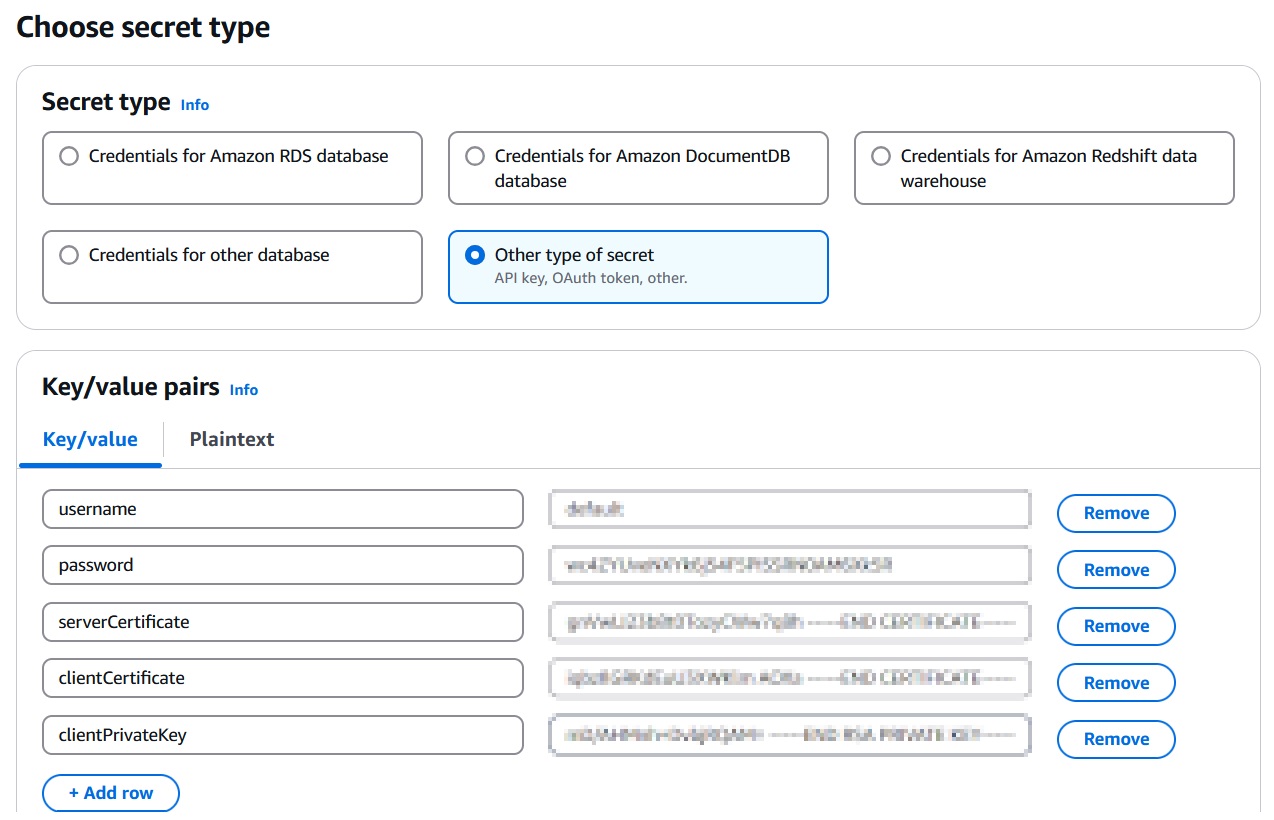Remove the username key/value pair
Viewport: 1274px width, 820px height.
click(1115, 513)
